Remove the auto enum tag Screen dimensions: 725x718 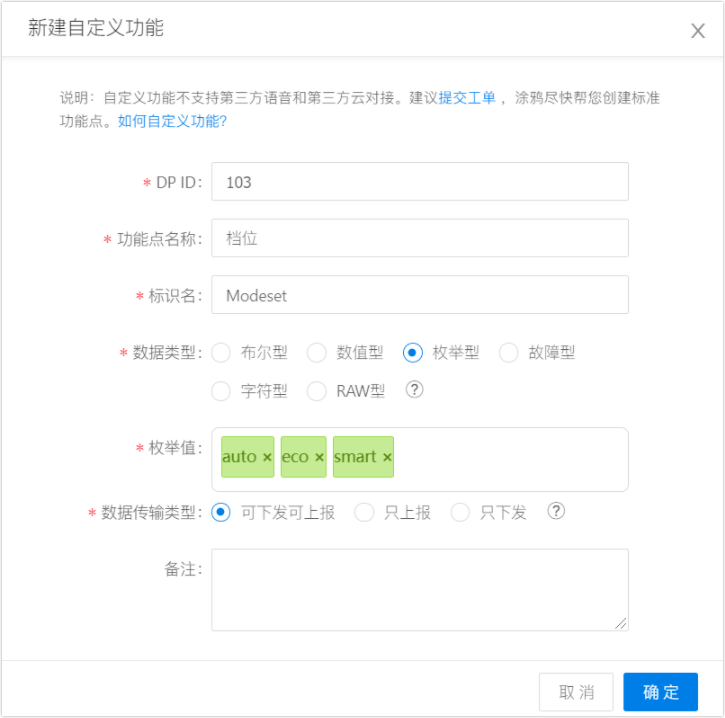click(x=267, y=457)
